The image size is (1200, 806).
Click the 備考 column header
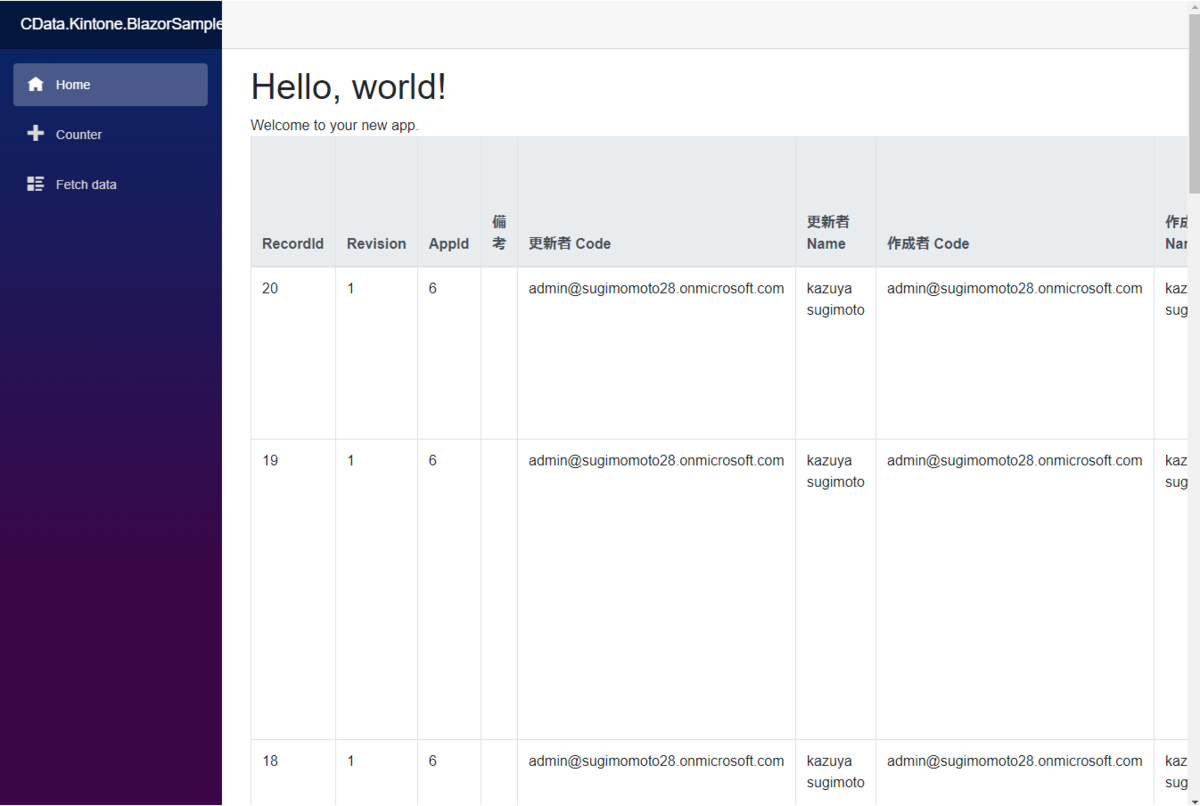click(499, 233)
